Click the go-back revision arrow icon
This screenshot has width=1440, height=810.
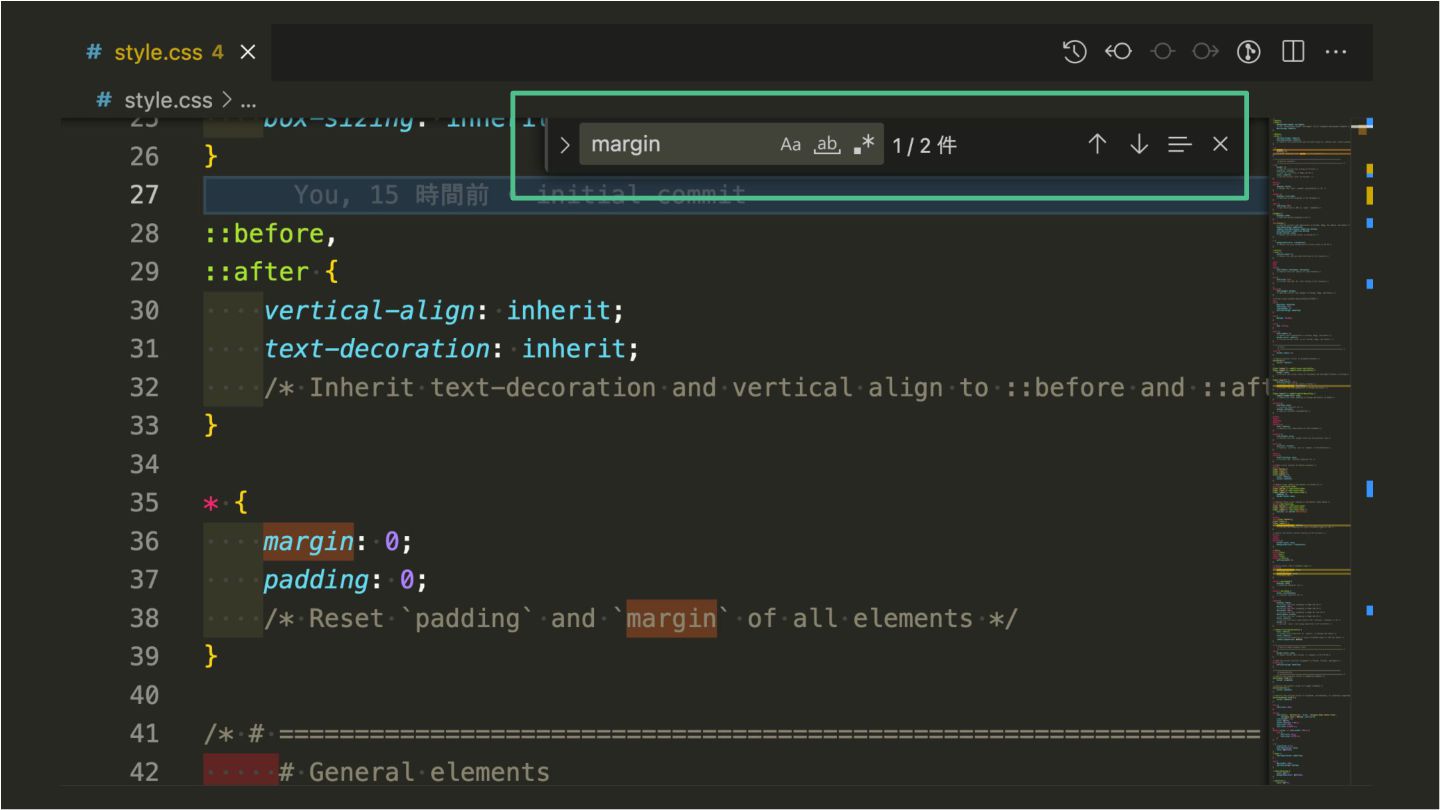tap(1118, 52)
